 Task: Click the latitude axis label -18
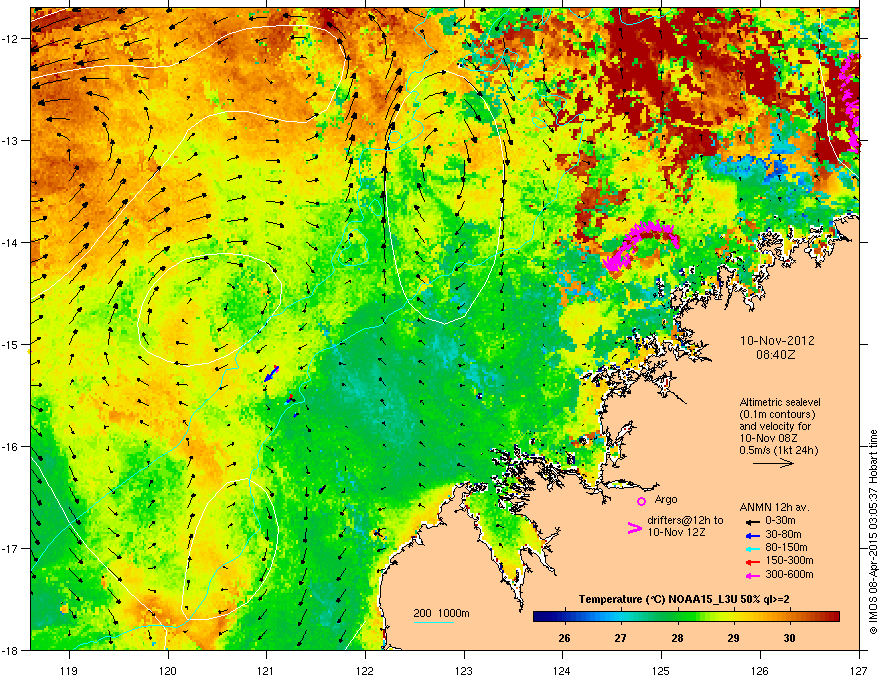click(x=11, y=650)
